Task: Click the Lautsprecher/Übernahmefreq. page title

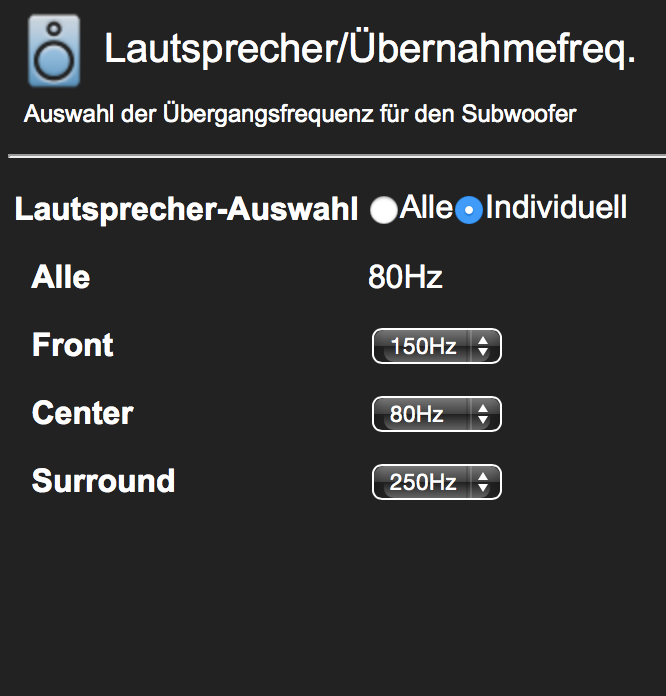Action: point(370,50)
